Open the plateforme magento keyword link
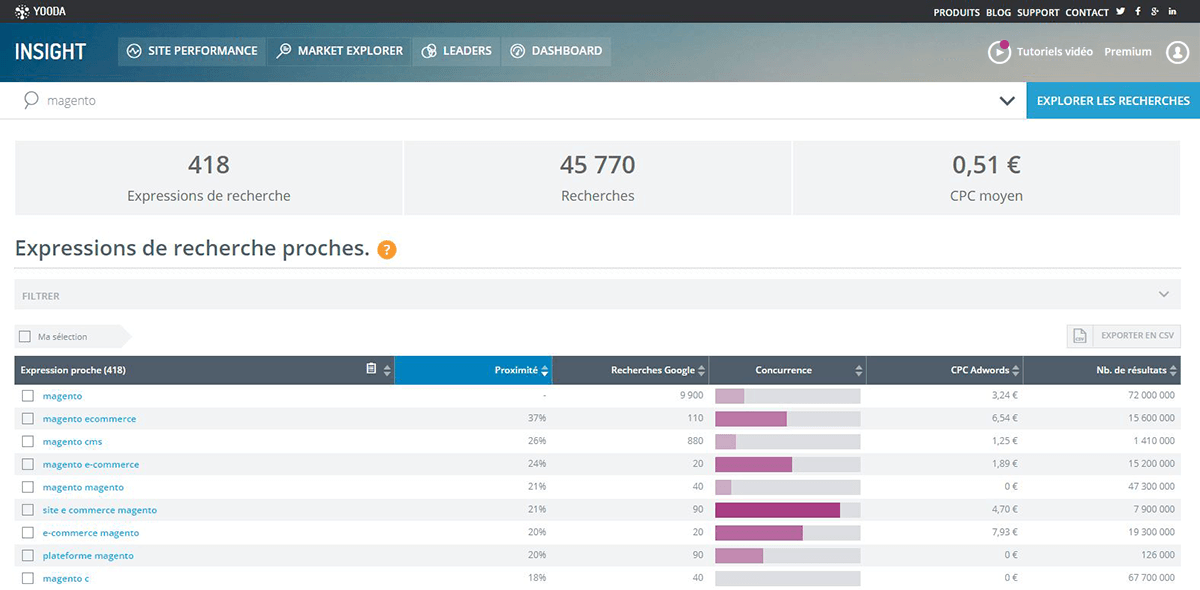This screenshot has height=590, width=1200. pos(88,555)
